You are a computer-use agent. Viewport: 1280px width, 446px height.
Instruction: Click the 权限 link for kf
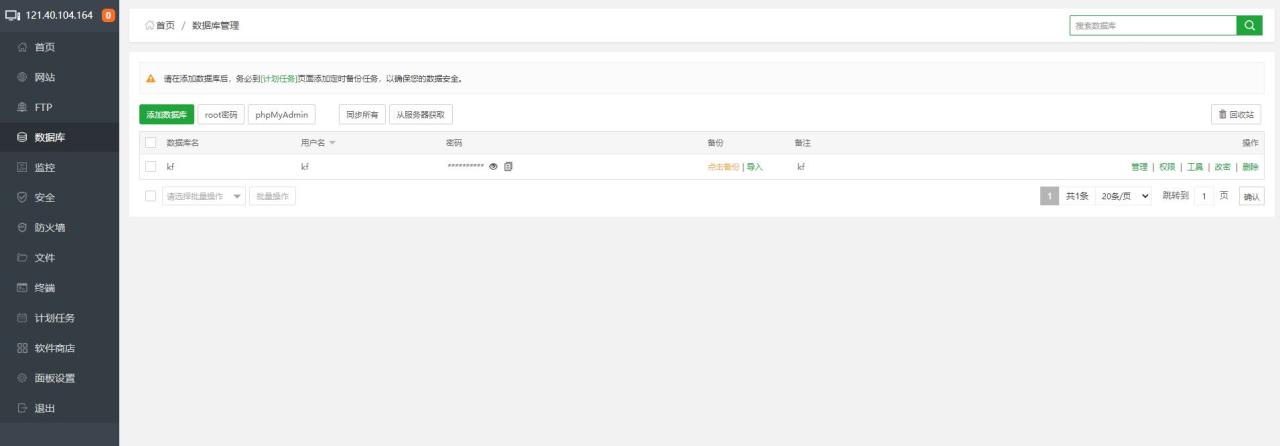point(1167,167)
